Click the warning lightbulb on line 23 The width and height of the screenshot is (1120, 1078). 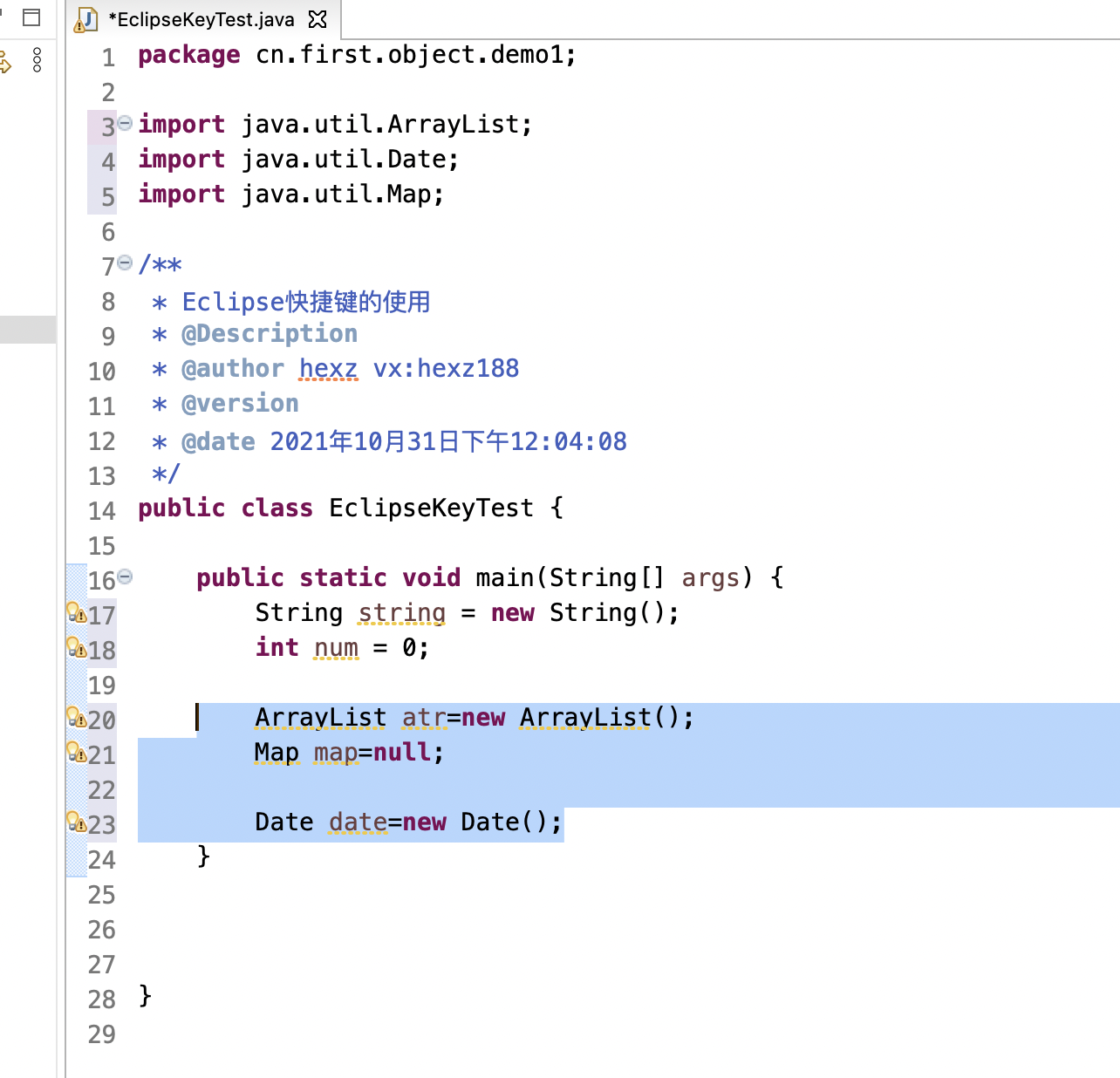(x=76, y=822)
